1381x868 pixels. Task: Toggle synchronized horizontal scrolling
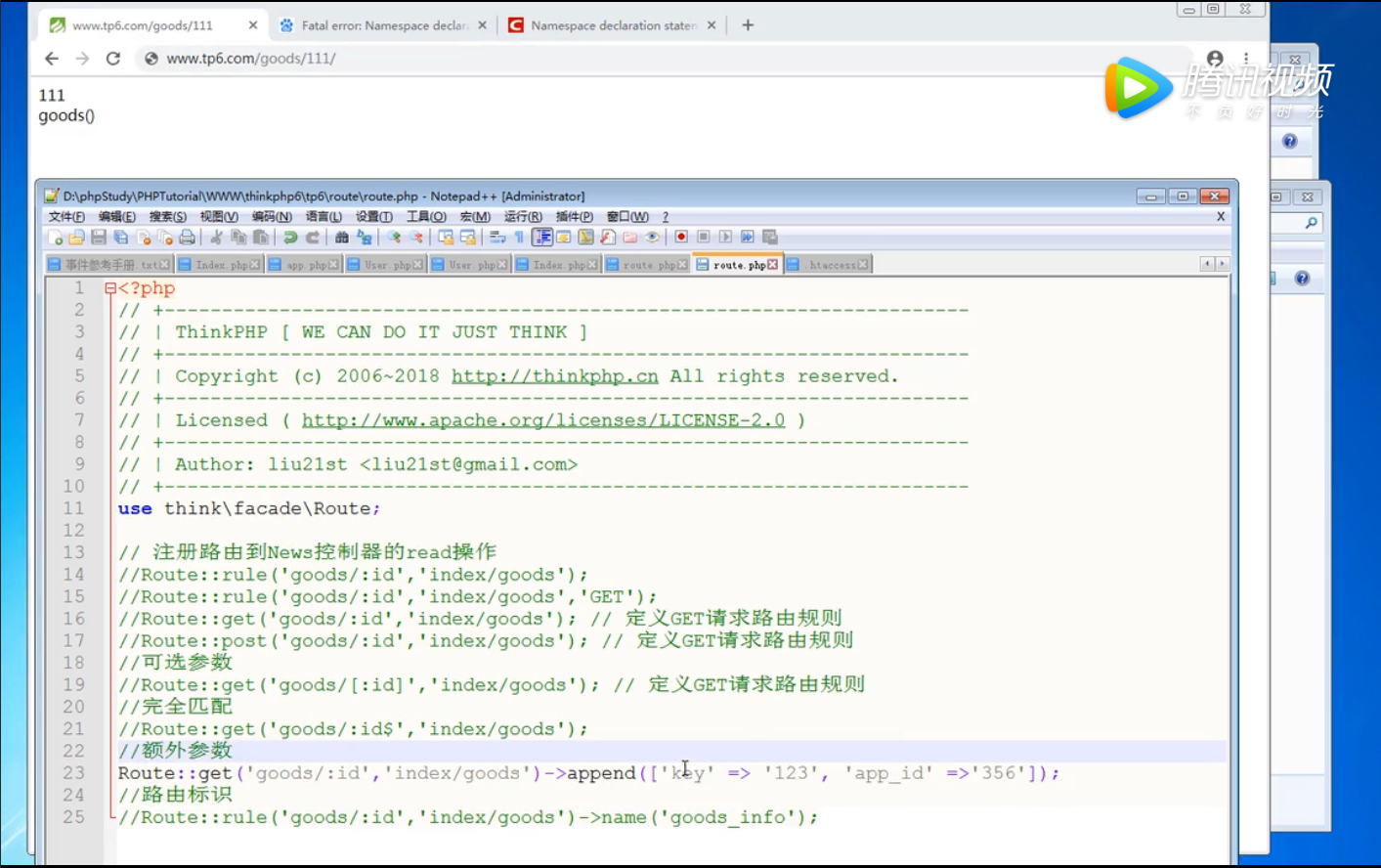(x=468, y=238)
